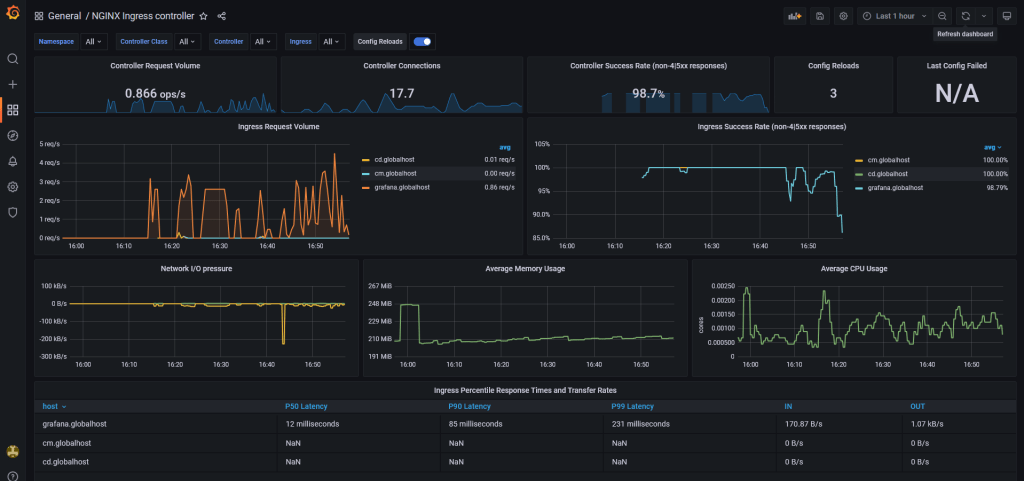The image size is (1024, 481).
Task: Share the dashboard using the share icon
Action: click(x=221, y=16)
